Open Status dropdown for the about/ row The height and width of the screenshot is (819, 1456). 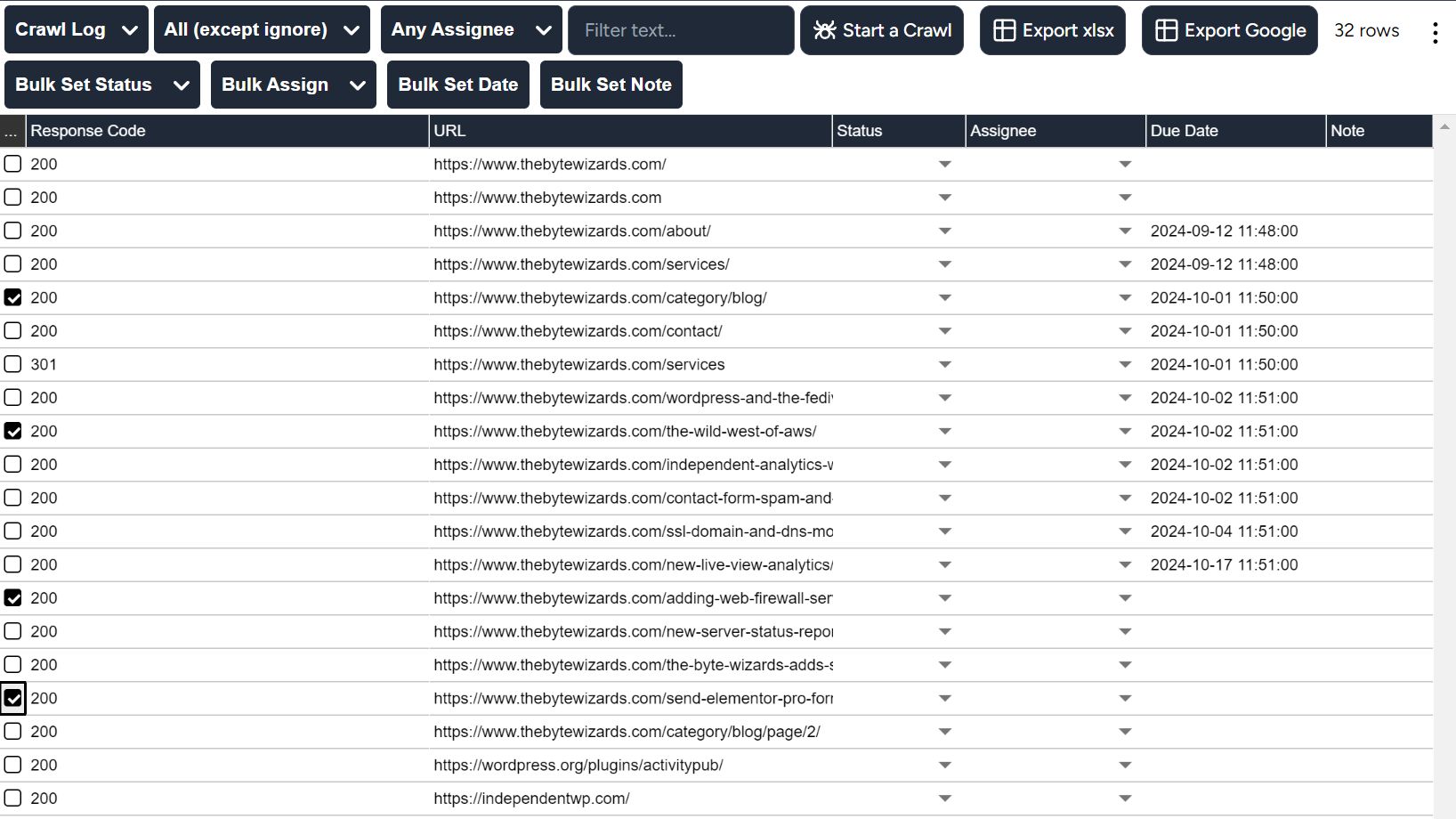click(x=944, y=231)
